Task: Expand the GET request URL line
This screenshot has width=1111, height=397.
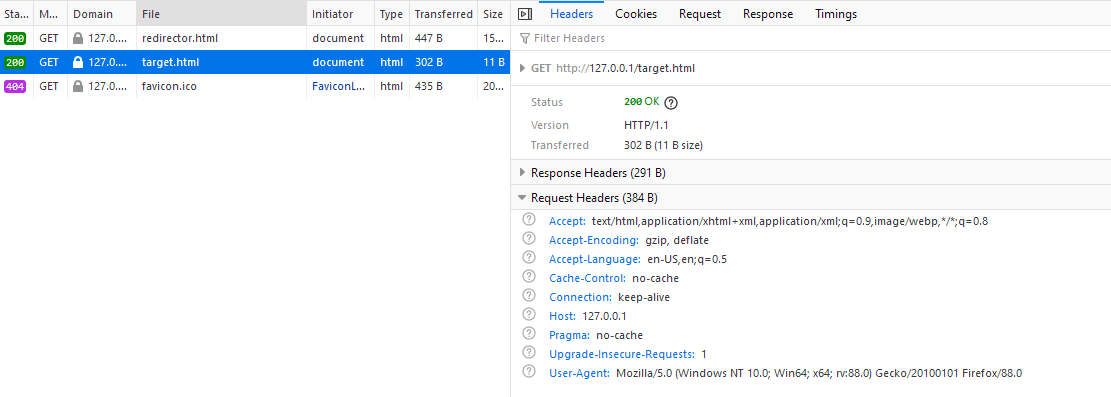Action: pyautogui.click(x=523, y=69)
